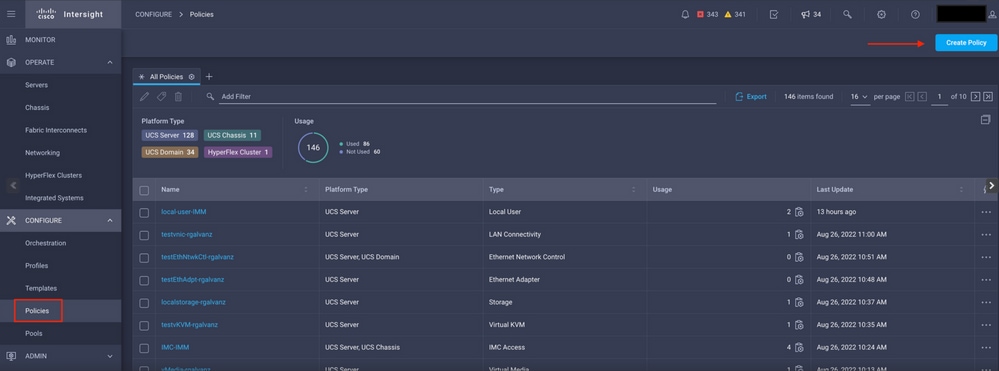The height and width of the screenshot is (371, 999).
Task: Select the All Policies tab
Action: tap(166, 76)
